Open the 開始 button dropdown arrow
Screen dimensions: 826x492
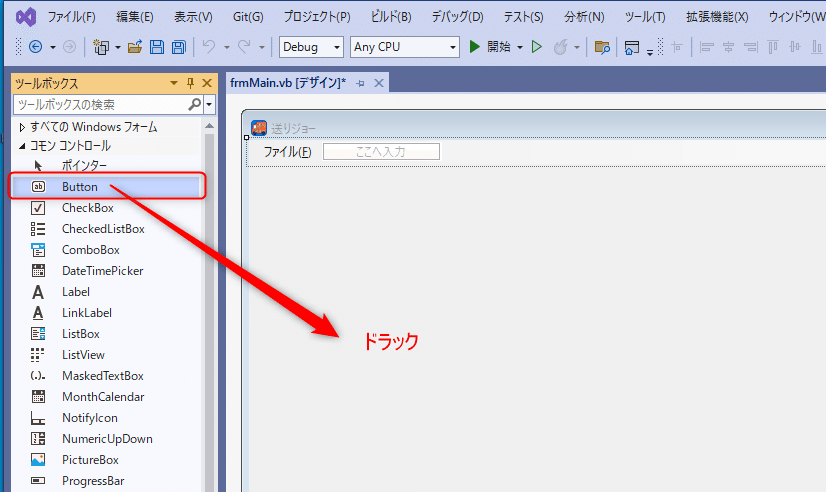pos(520,47)
